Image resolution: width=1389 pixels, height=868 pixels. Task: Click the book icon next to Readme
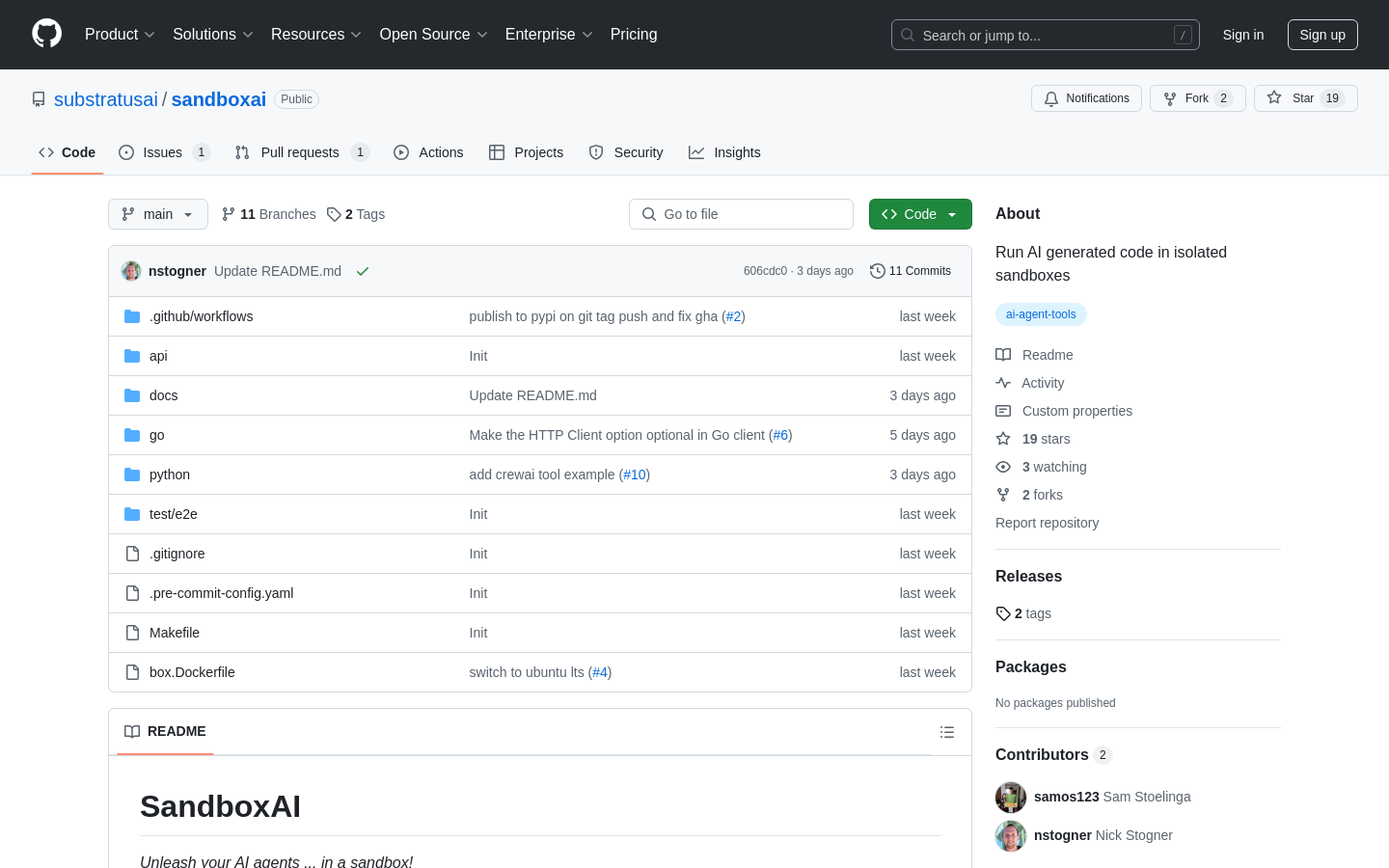(x=1003, y=355)
